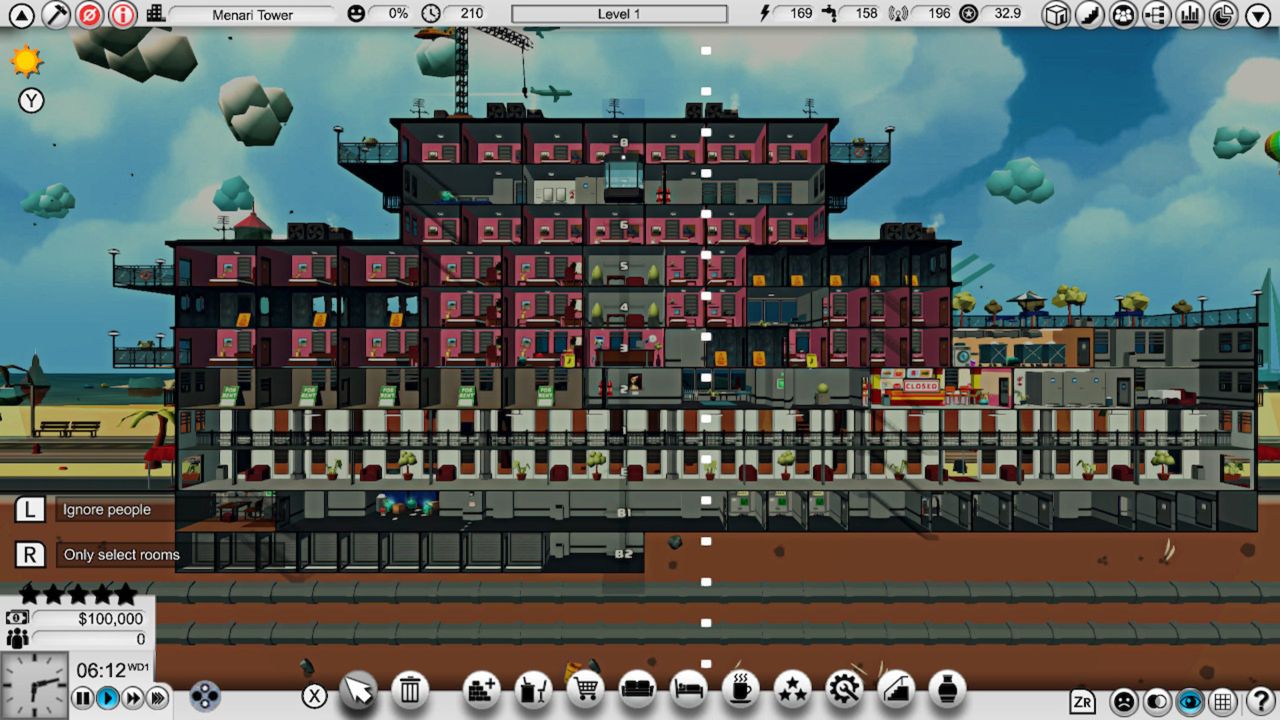Open the coffee and food services menu
This screenshot has width=1280, height=720.
(742, 690)
